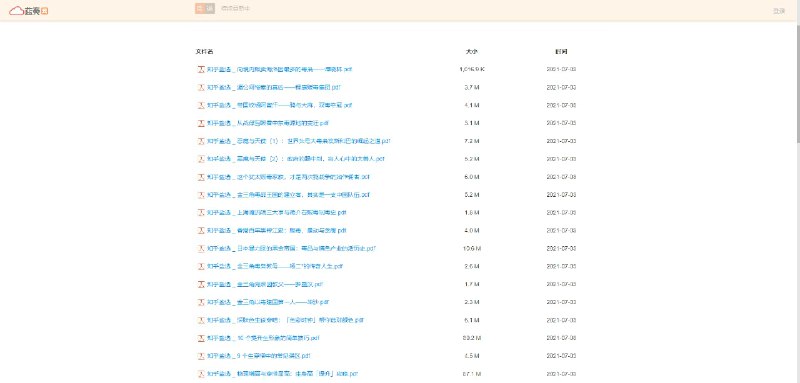The width and height of the screenshot is (800, 383).
Task: Click the PDF icon of the 10.6 M file
Action: (201, 248)
